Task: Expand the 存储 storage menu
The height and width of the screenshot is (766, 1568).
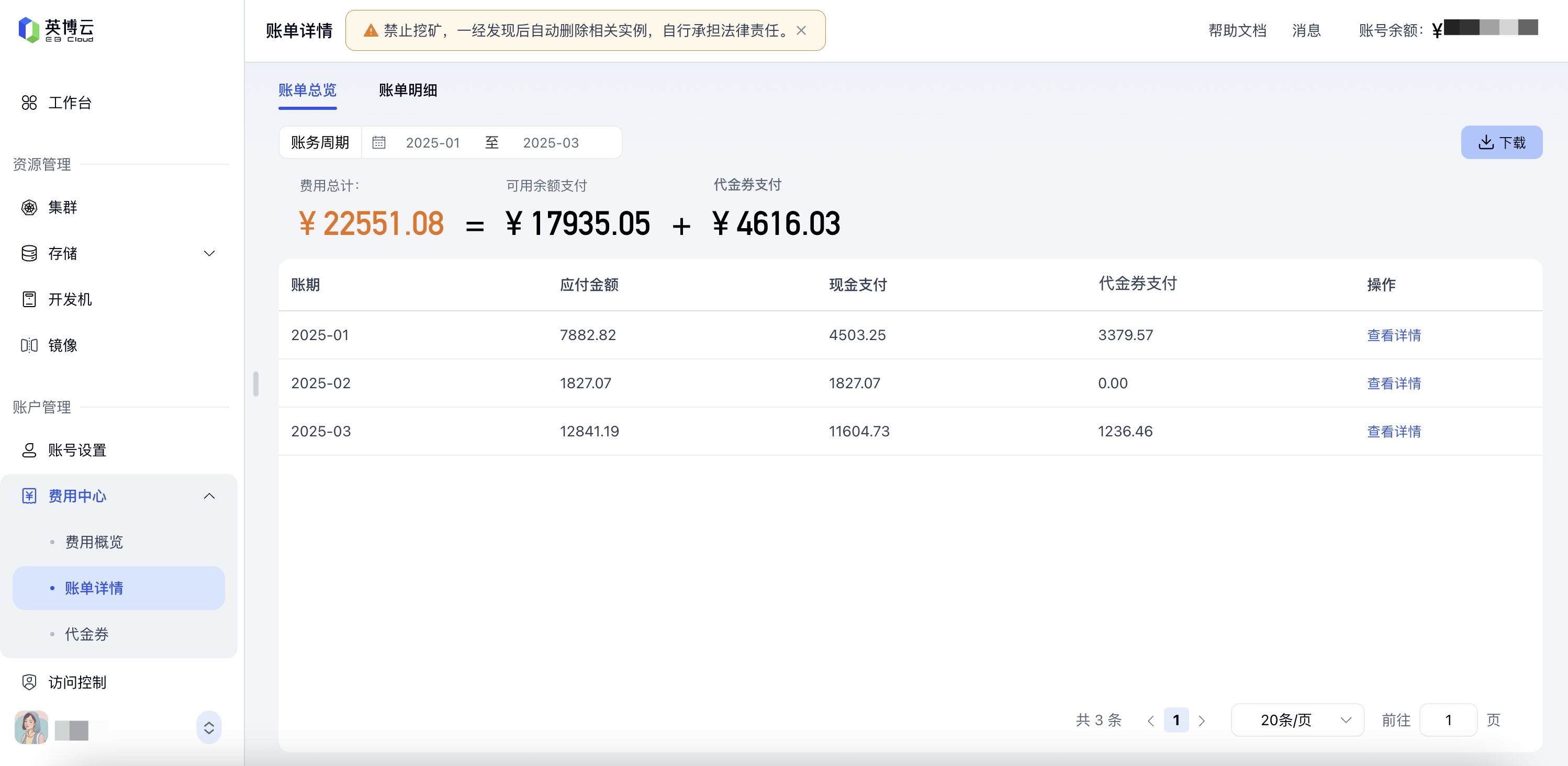Action: pyautogui.click(x=209, y=254)
